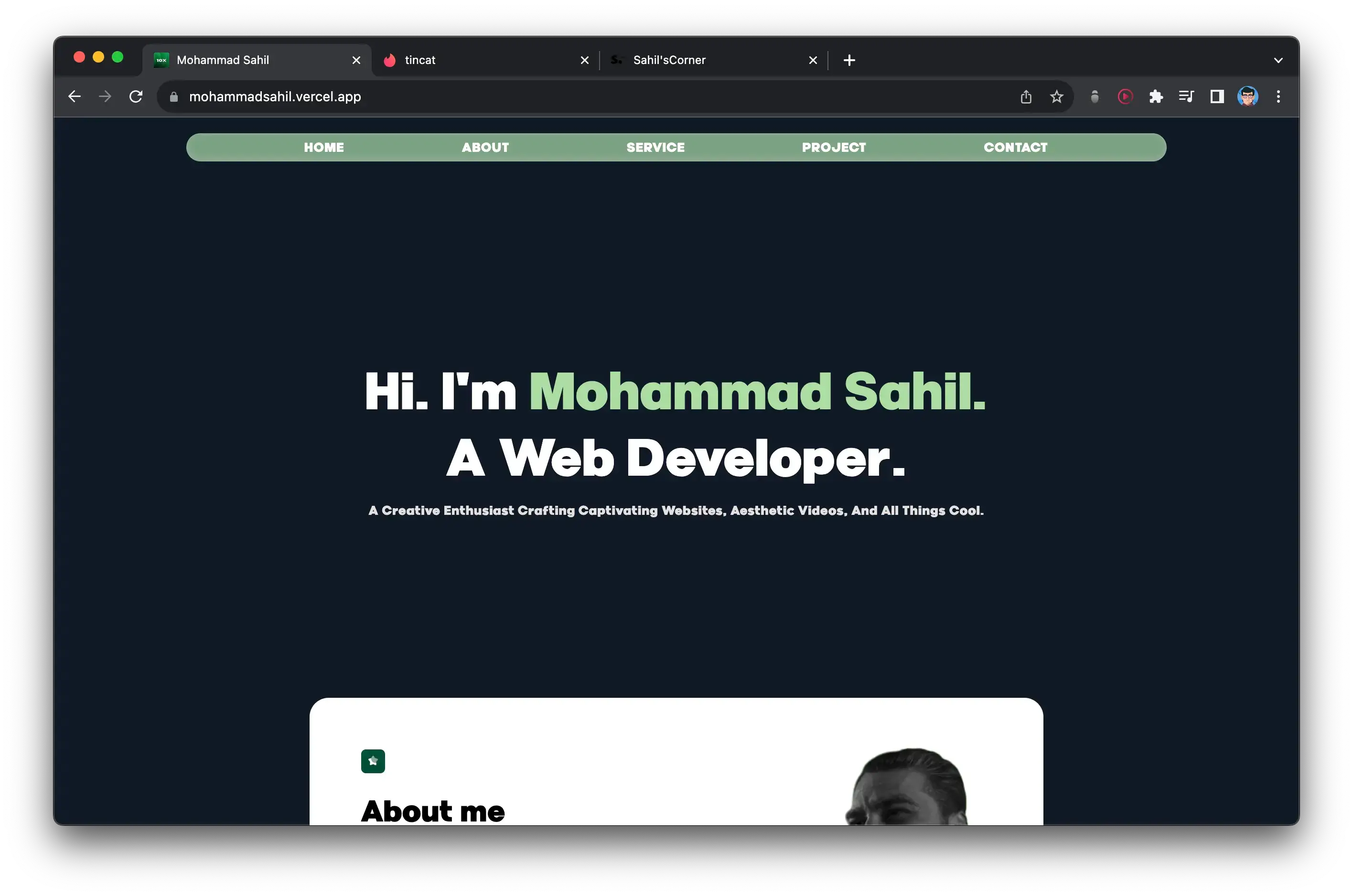Navigate to SERVICE in site navbar
This screenshot has height=896, width=1353.
point(655,148)
